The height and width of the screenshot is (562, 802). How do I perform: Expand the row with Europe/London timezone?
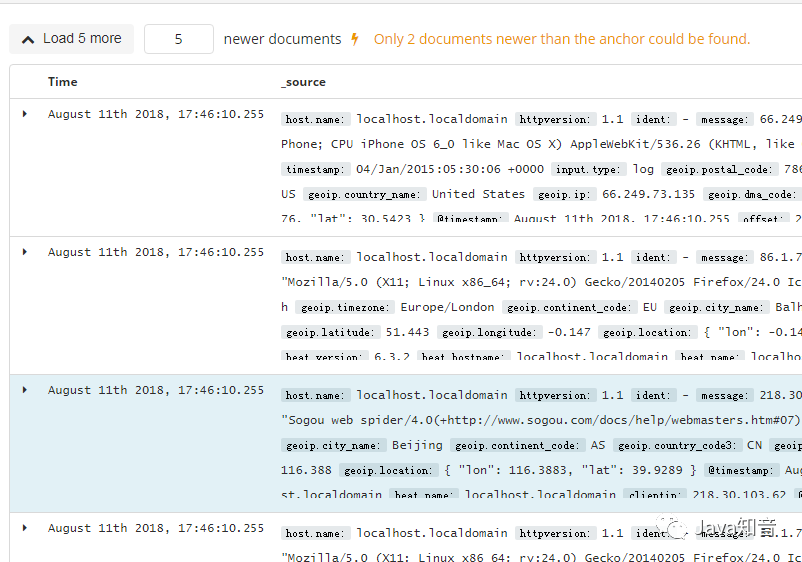pos(25,252)
